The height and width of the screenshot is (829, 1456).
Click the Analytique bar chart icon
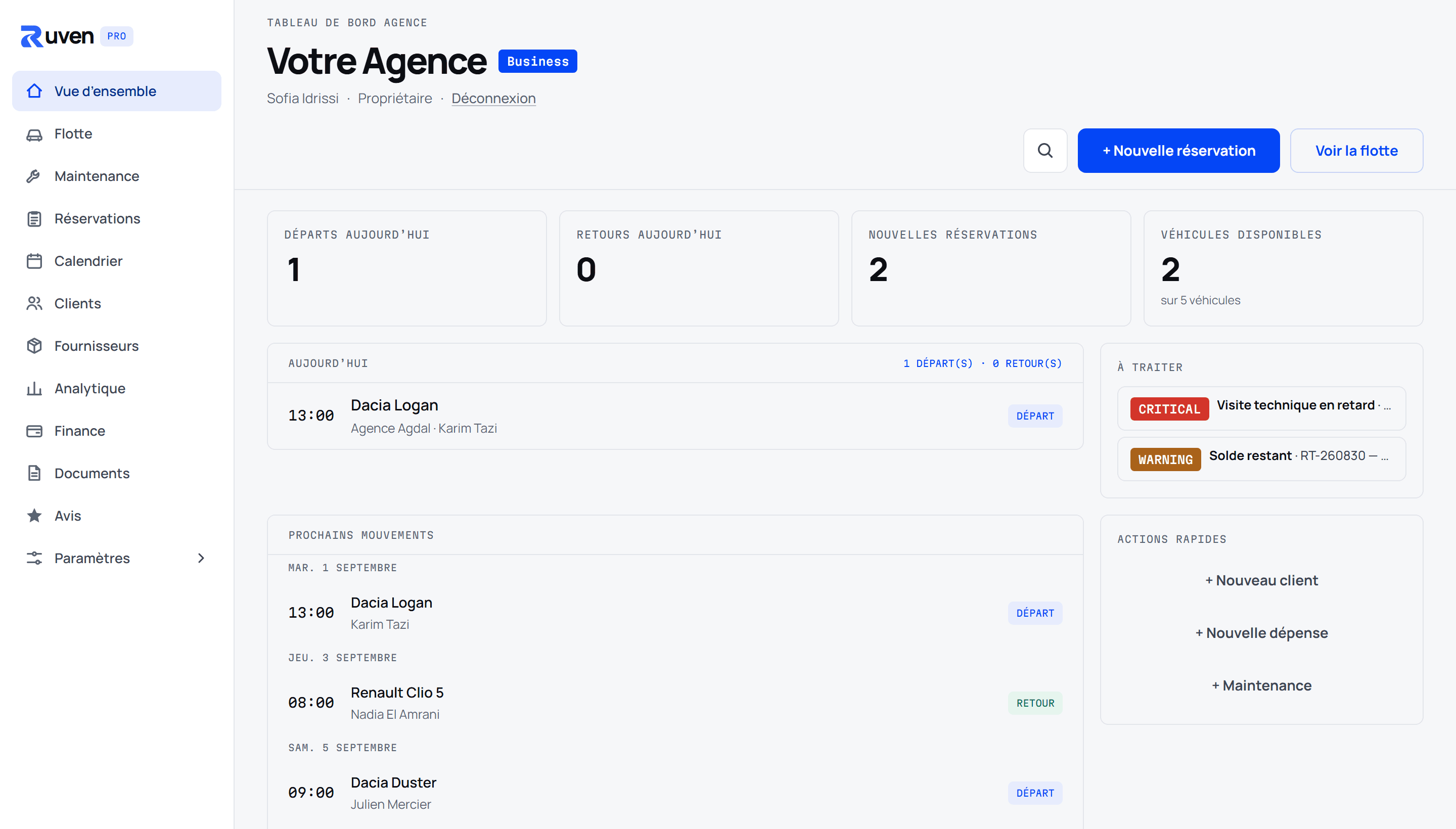pos(34,388)
